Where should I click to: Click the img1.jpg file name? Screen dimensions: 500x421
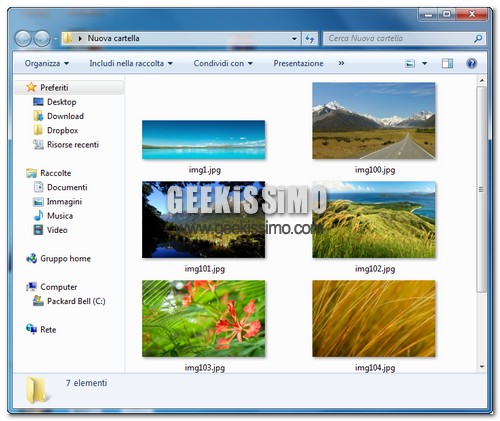[204, 170]
